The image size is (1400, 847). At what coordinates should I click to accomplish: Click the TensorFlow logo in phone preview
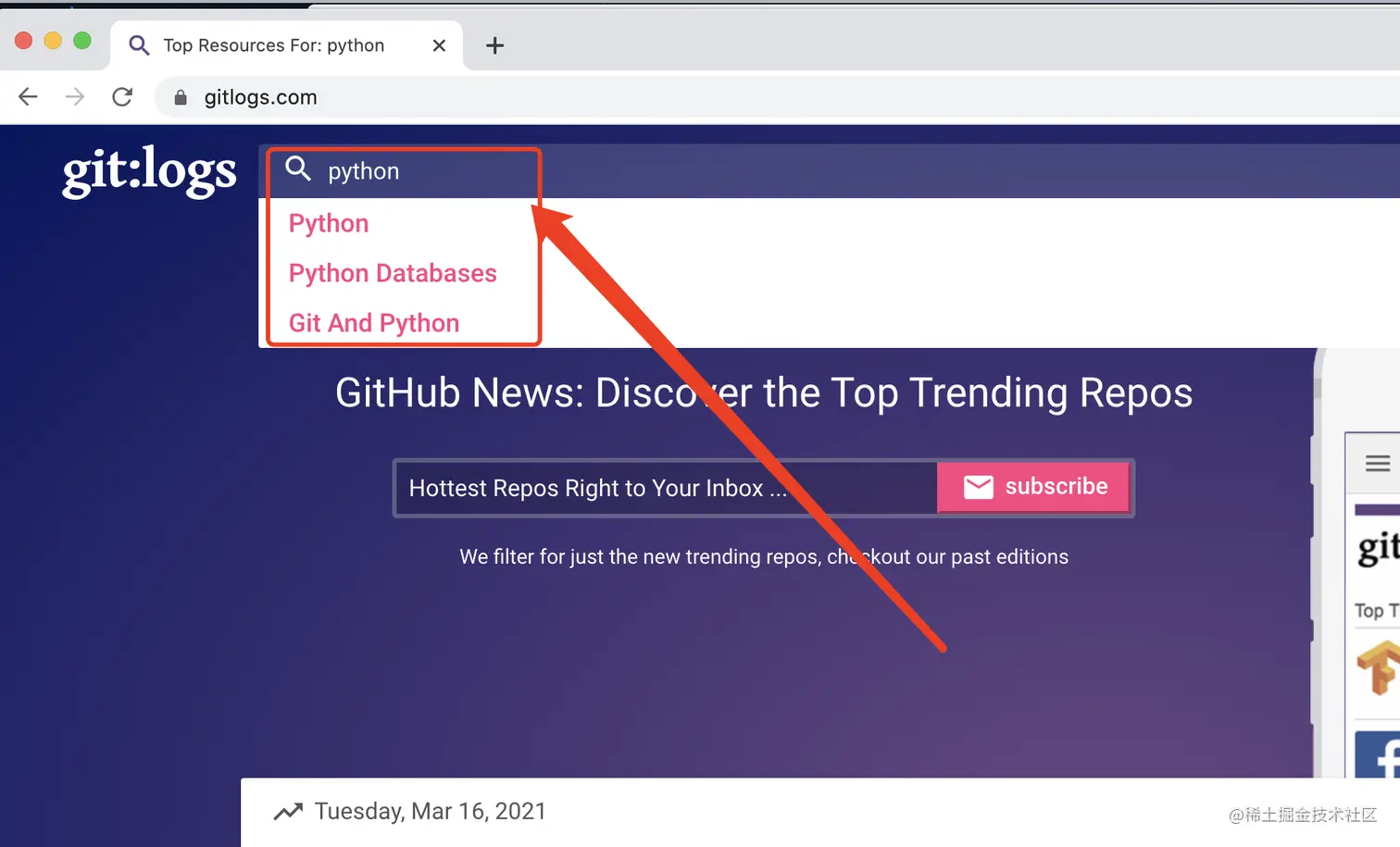pyautogui.click(x=1378, y=667)
